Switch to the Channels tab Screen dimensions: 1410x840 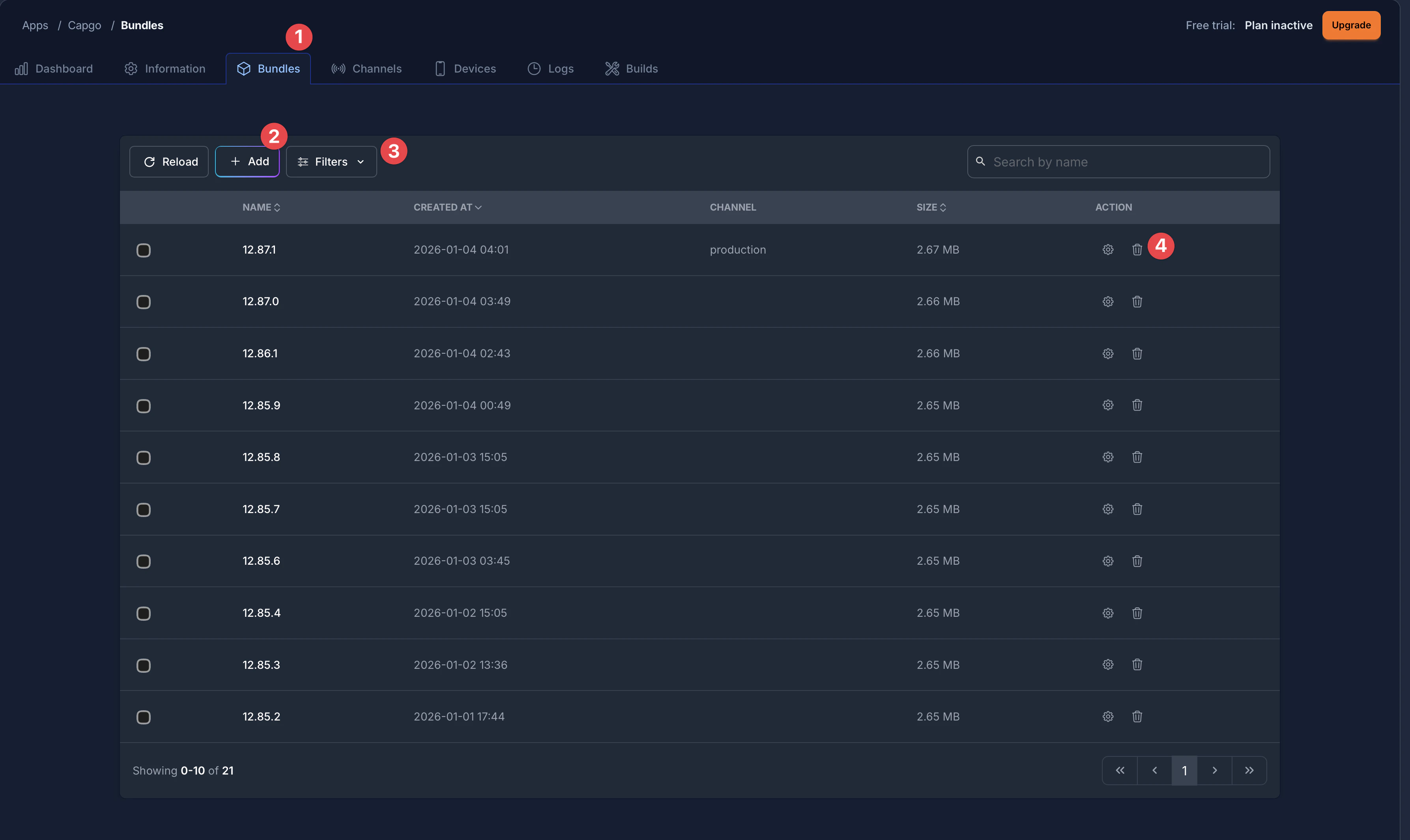point(367,69)
